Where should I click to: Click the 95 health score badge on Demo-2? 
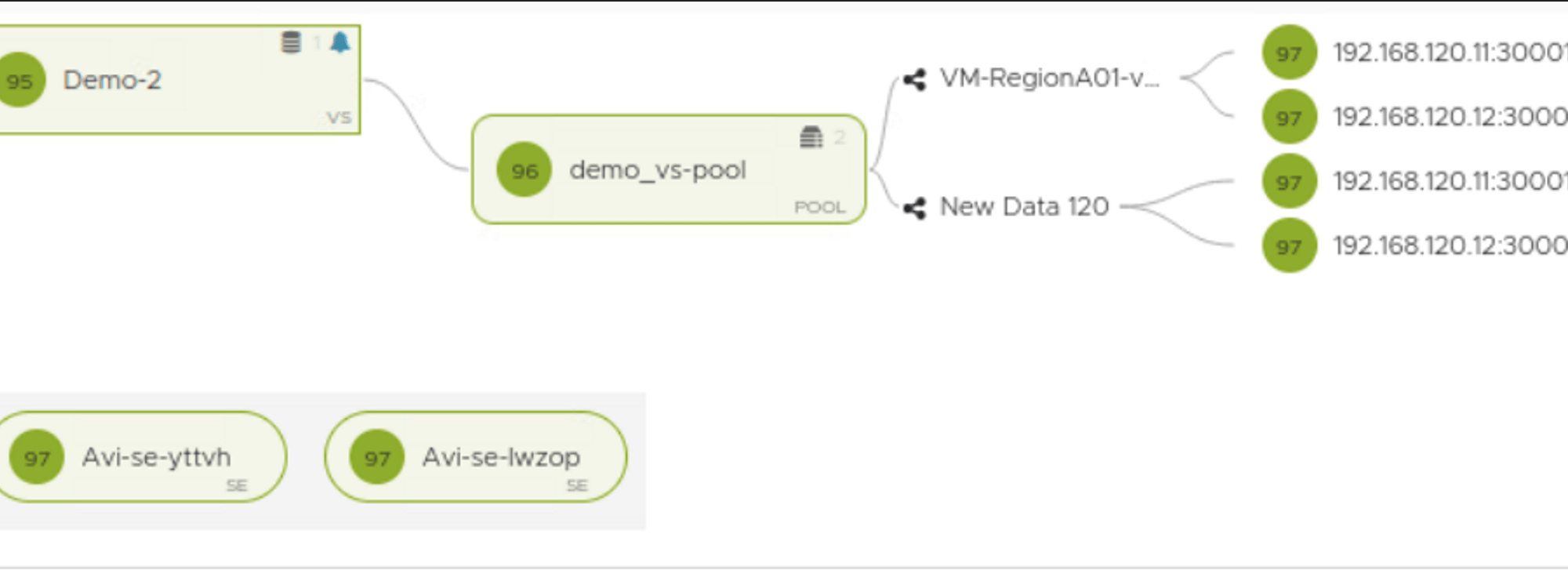20,80
